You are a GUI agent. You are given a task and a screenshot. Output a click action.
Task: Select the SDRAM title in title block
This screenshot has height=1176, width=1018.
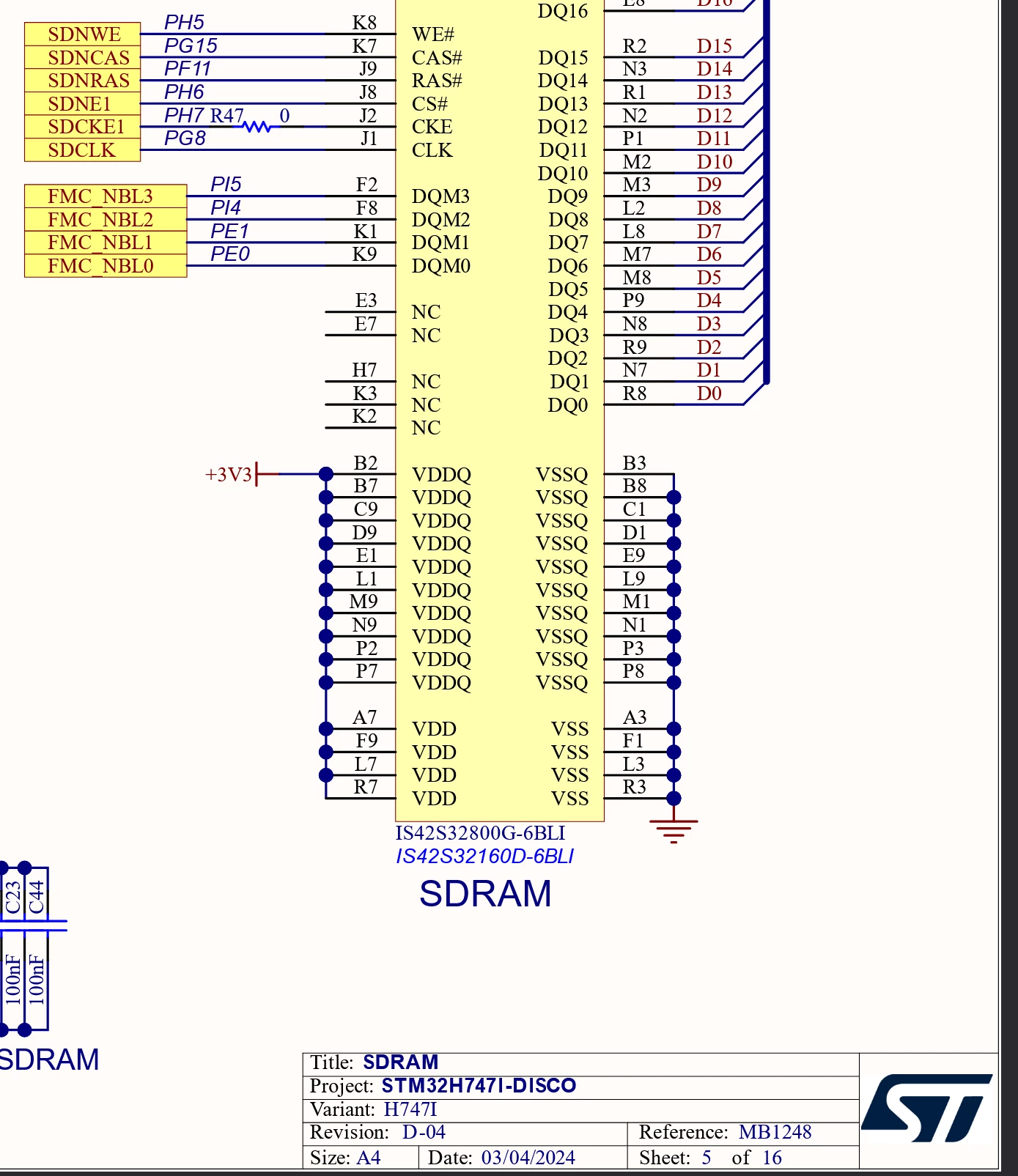401,1062
